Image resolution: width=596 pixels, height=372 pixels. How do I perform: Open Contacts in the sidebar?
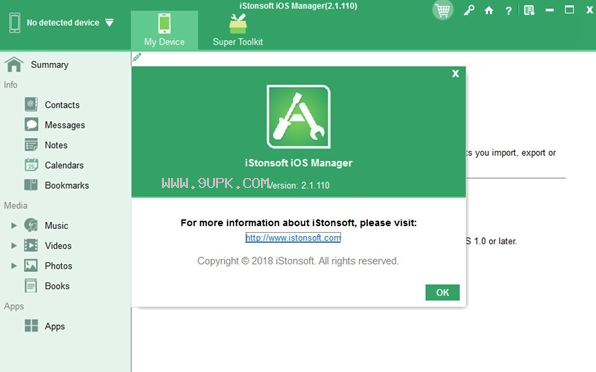[x=62, y=105]
